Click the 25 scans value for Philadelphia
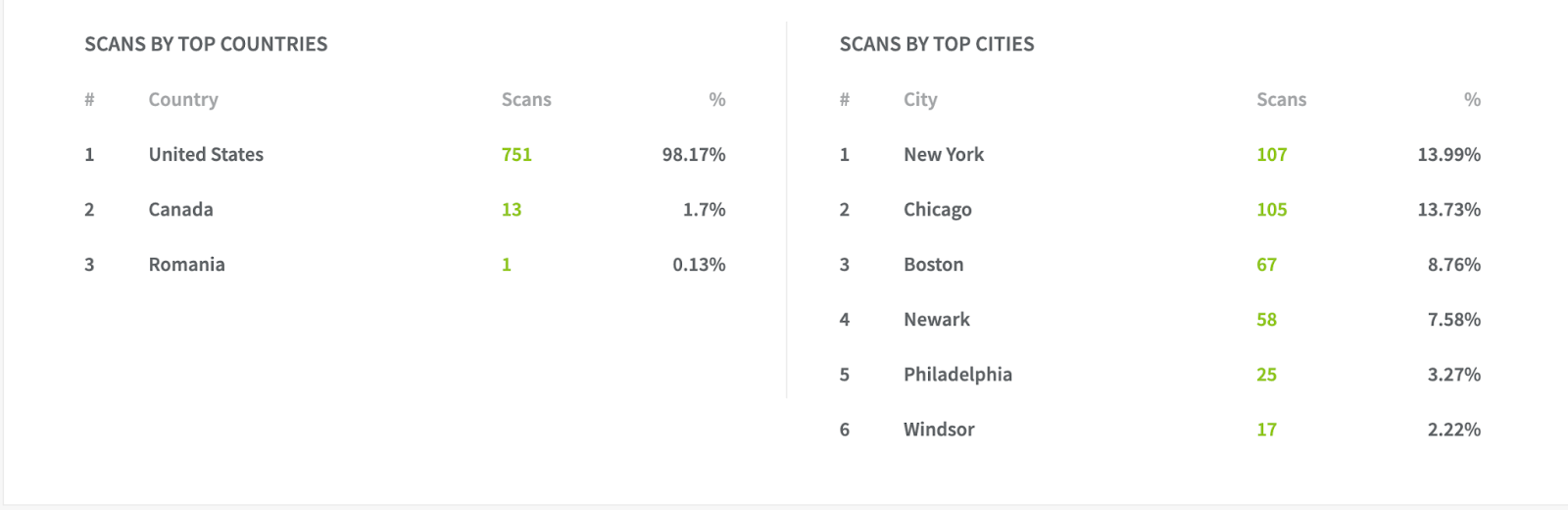This screenshot has width=1568, height=510. (1267, 374)
